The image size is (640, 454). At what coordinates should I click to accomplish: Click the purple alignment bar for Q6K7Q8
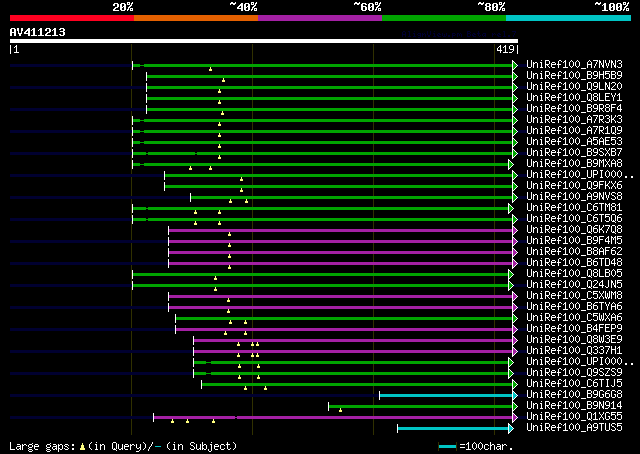click(x=341, y=230)
